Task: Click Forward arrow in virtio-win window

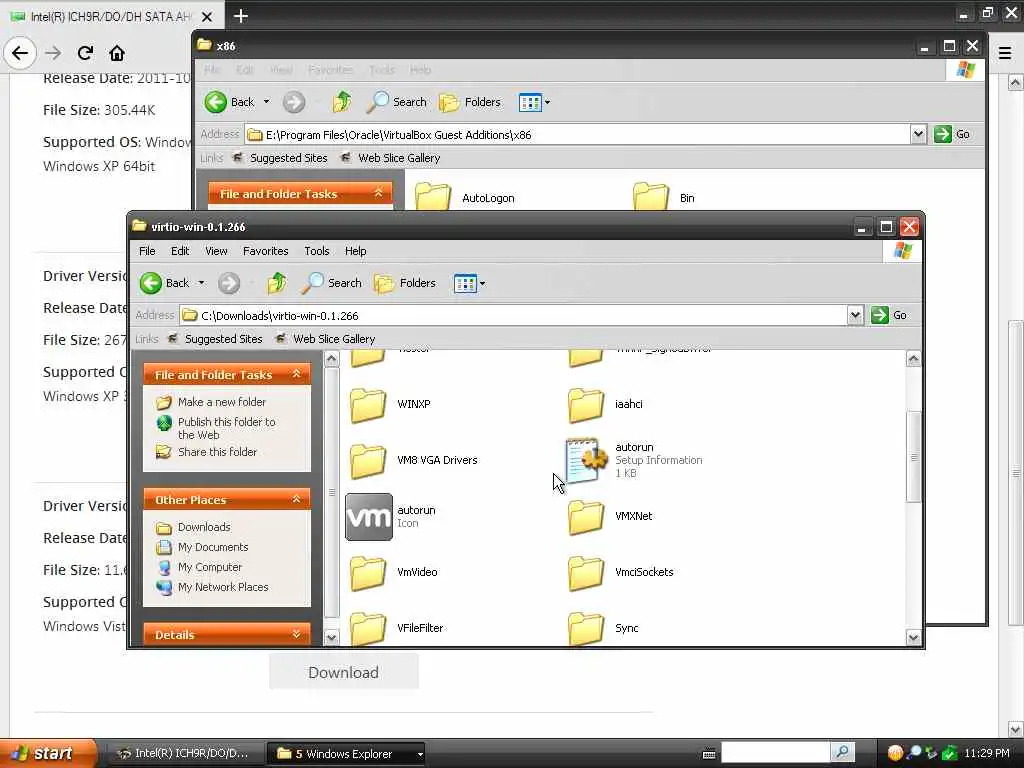Action: (x=229, y=283)
